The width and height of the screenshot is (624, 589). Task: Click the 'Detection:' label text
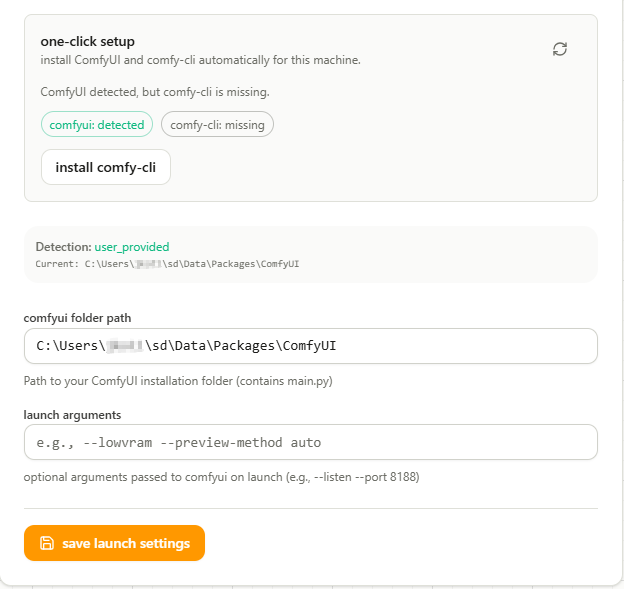63,247
